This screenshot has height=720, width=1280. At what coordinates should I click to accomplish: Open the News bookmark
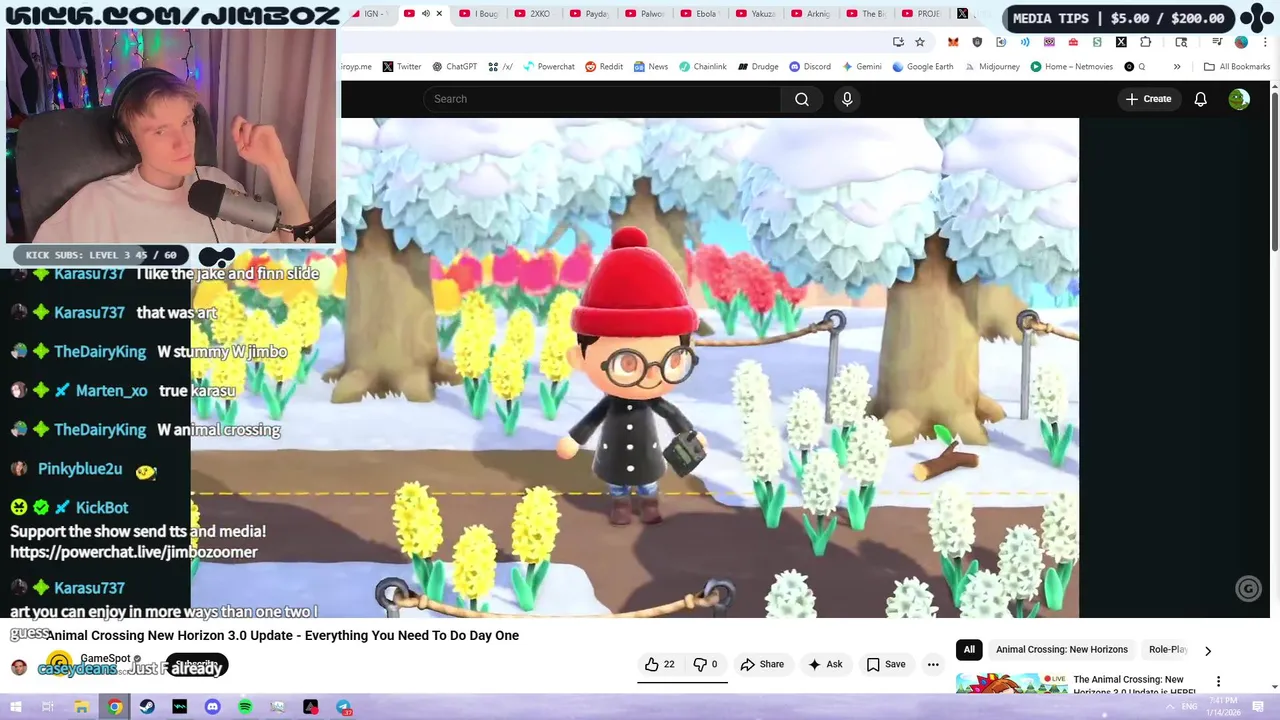pyautogui.click(x=650, y=67)
